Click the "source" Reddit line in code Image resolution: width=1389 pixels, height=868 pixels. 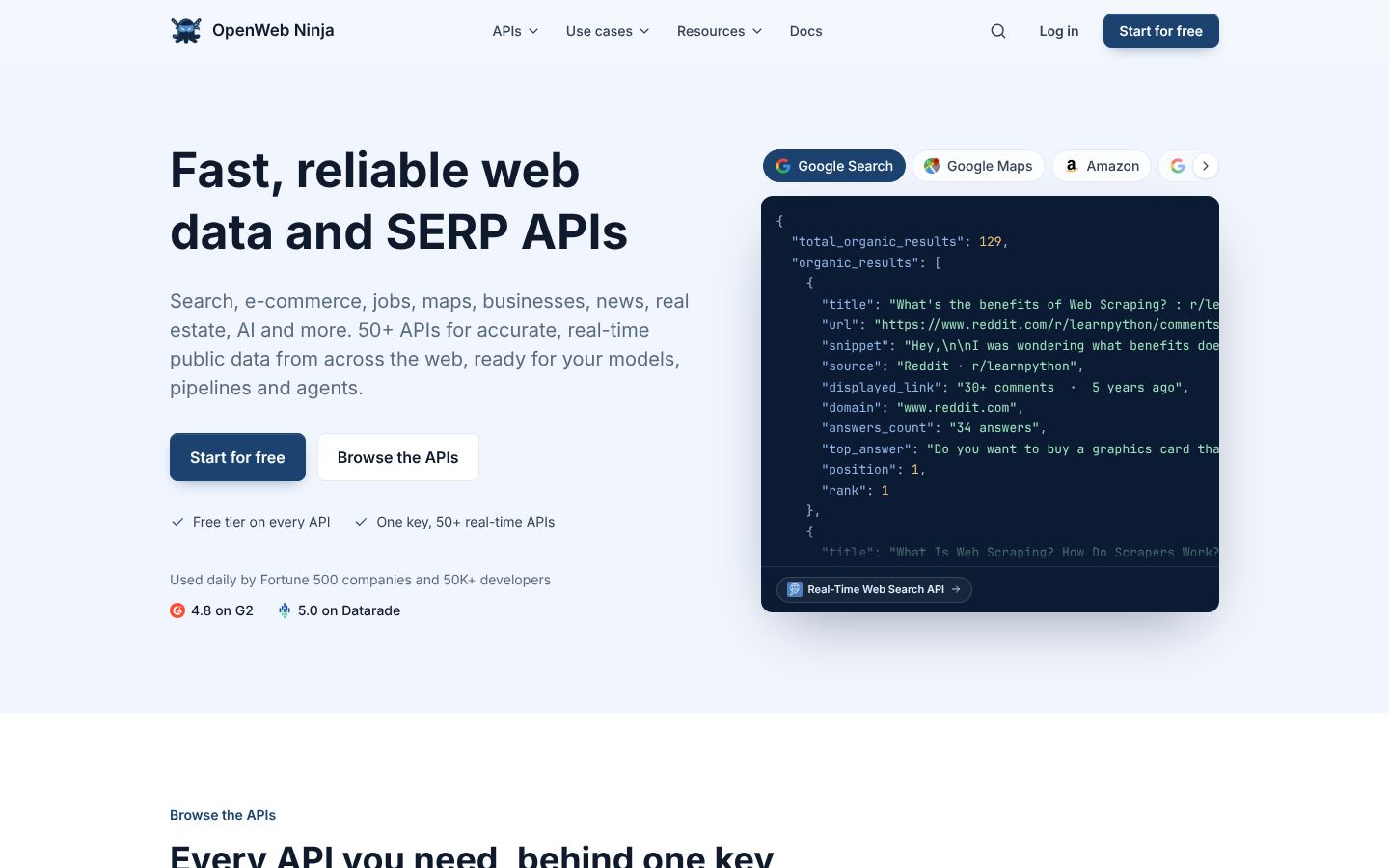coord(953,366)
